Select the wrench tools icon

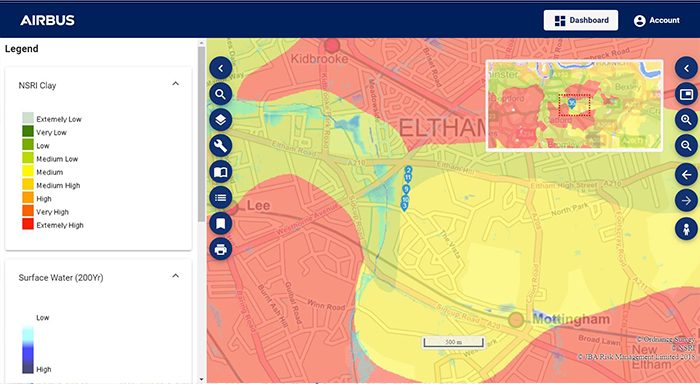[x=221, y=146]
